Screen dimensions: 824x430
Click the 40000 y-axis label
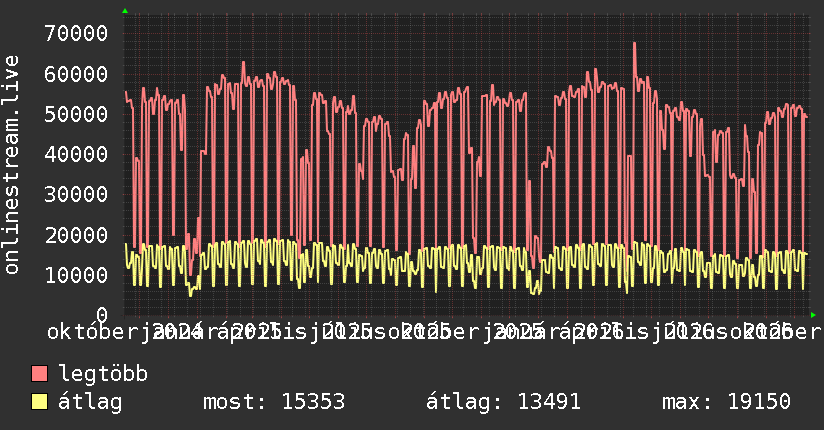(x=76, y=155)
